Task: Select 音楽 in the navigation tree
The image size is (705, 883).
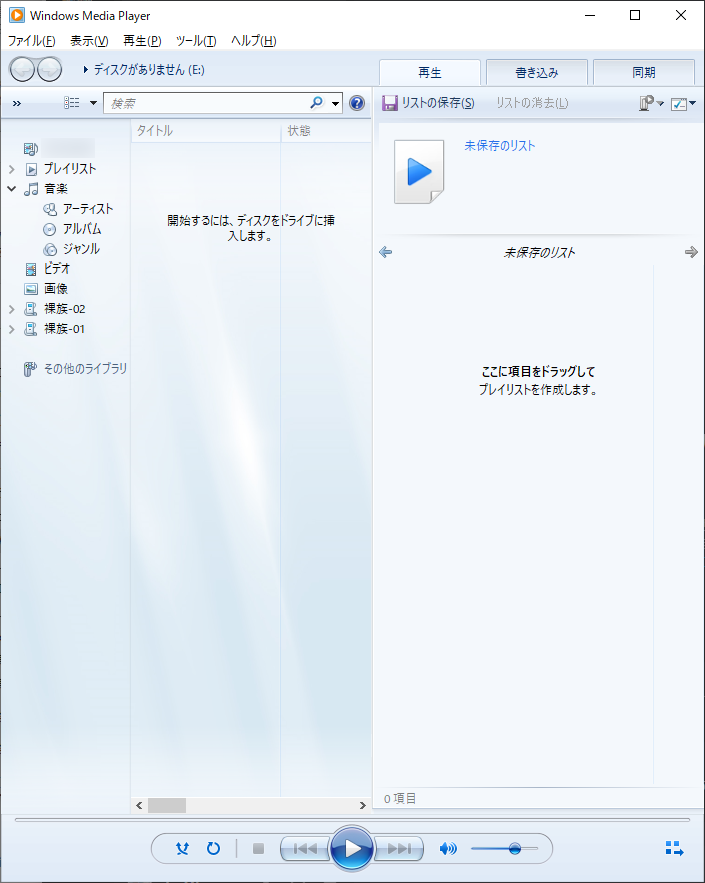Action: pos(56,189)
